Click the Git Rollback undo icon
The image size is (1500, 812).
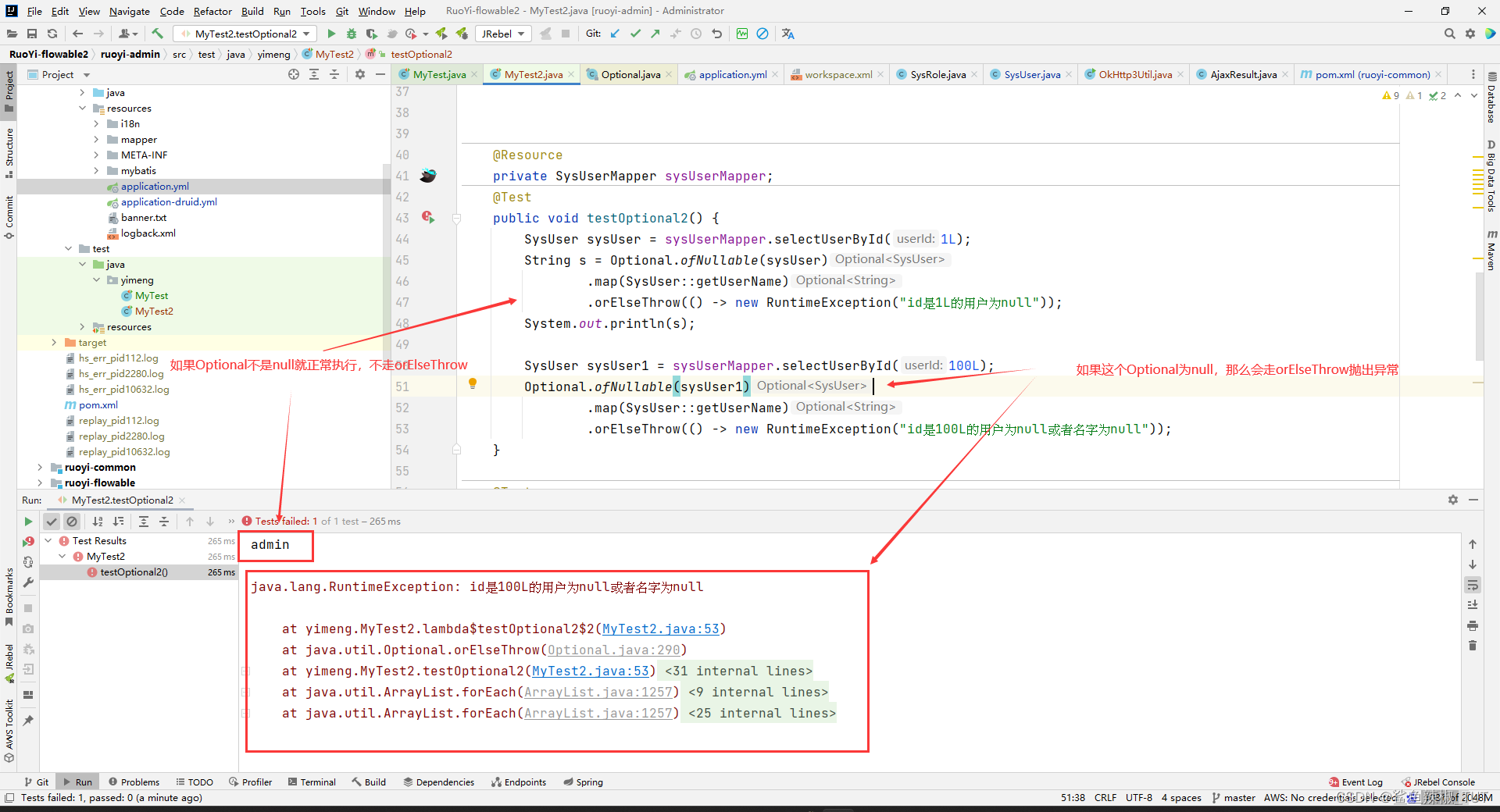716,34
